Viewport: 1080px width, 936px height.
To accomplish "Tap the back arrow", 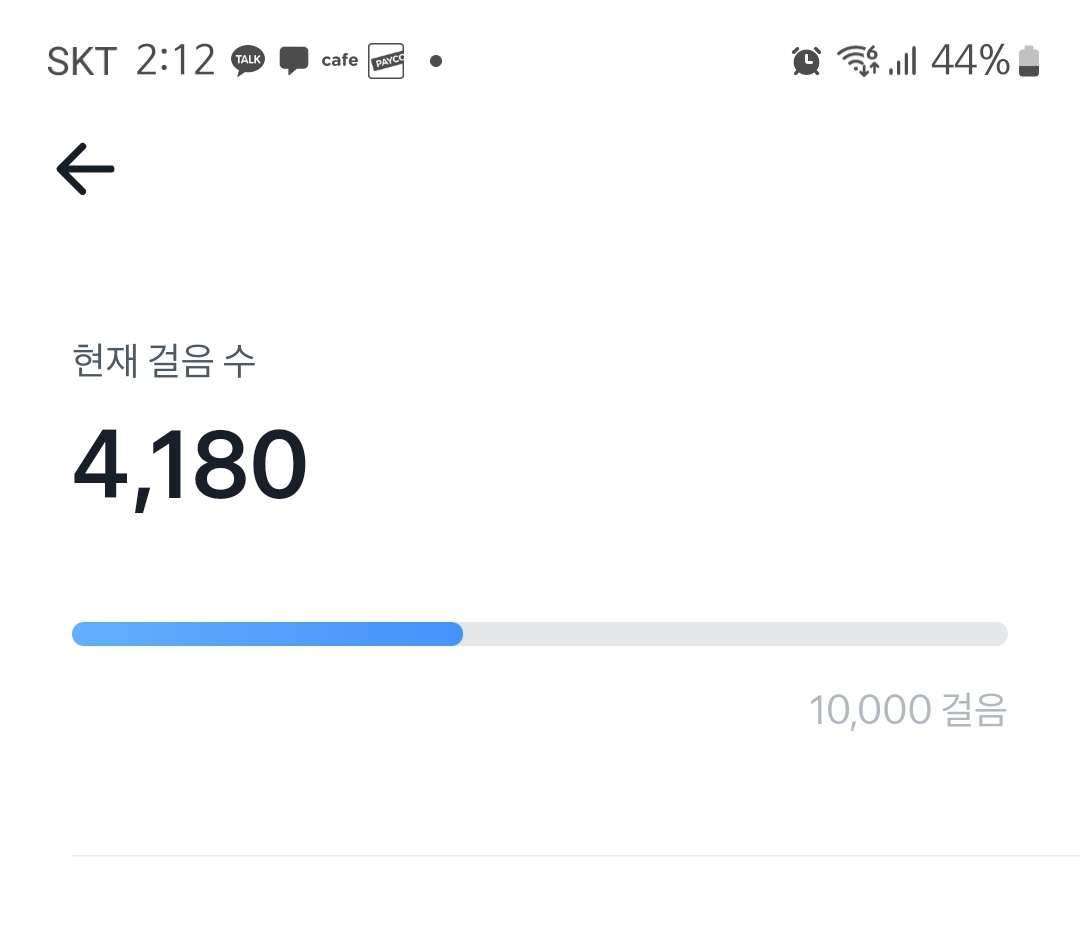I will (85, 168).
